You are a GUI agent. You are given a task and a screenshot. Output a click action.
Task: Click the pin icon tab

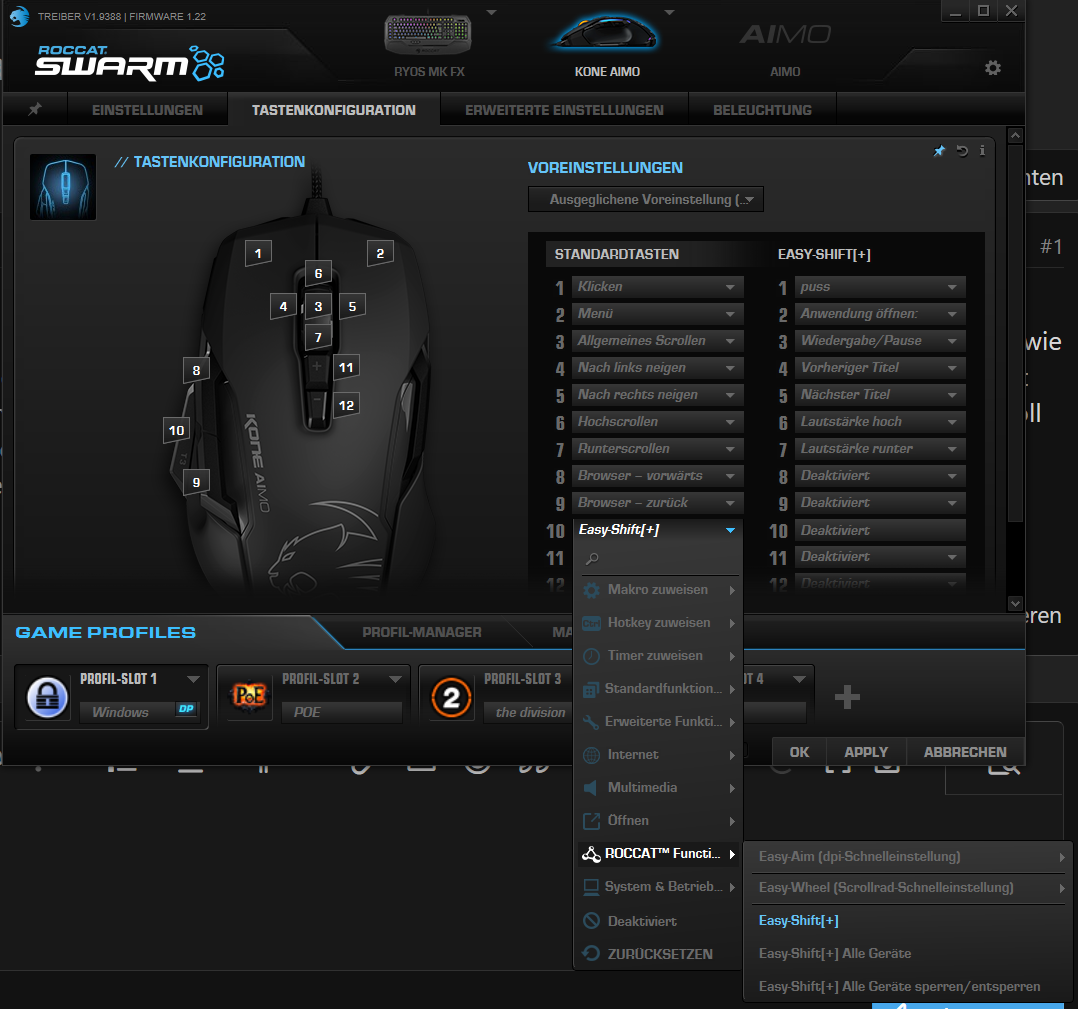point(35,109)
